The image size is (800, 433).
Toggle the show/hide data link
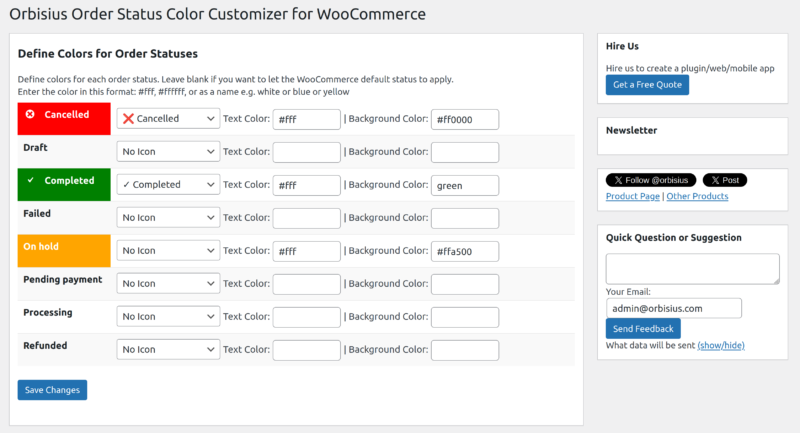tap(721, 345)
